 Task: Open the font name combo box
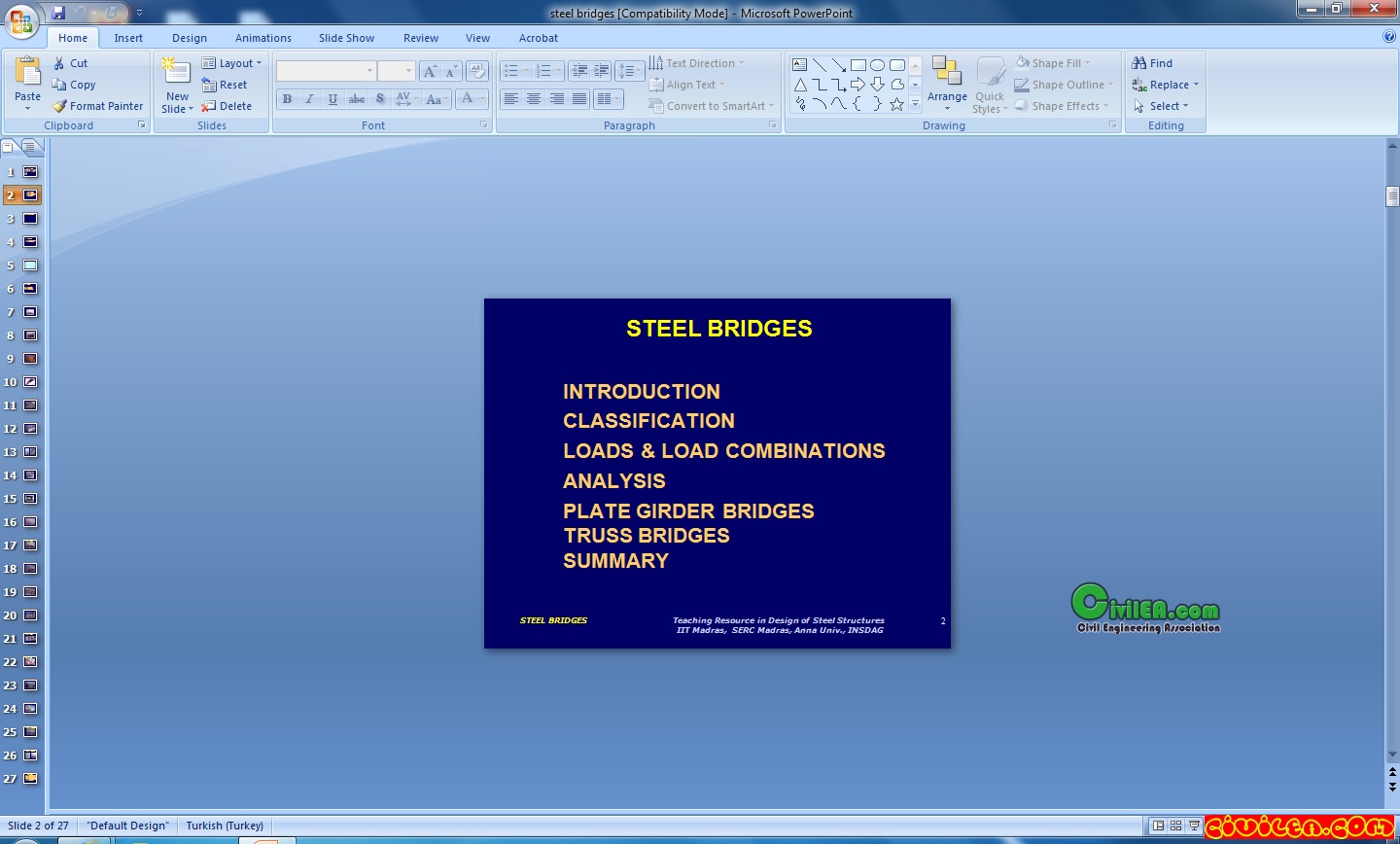point(326,71)
